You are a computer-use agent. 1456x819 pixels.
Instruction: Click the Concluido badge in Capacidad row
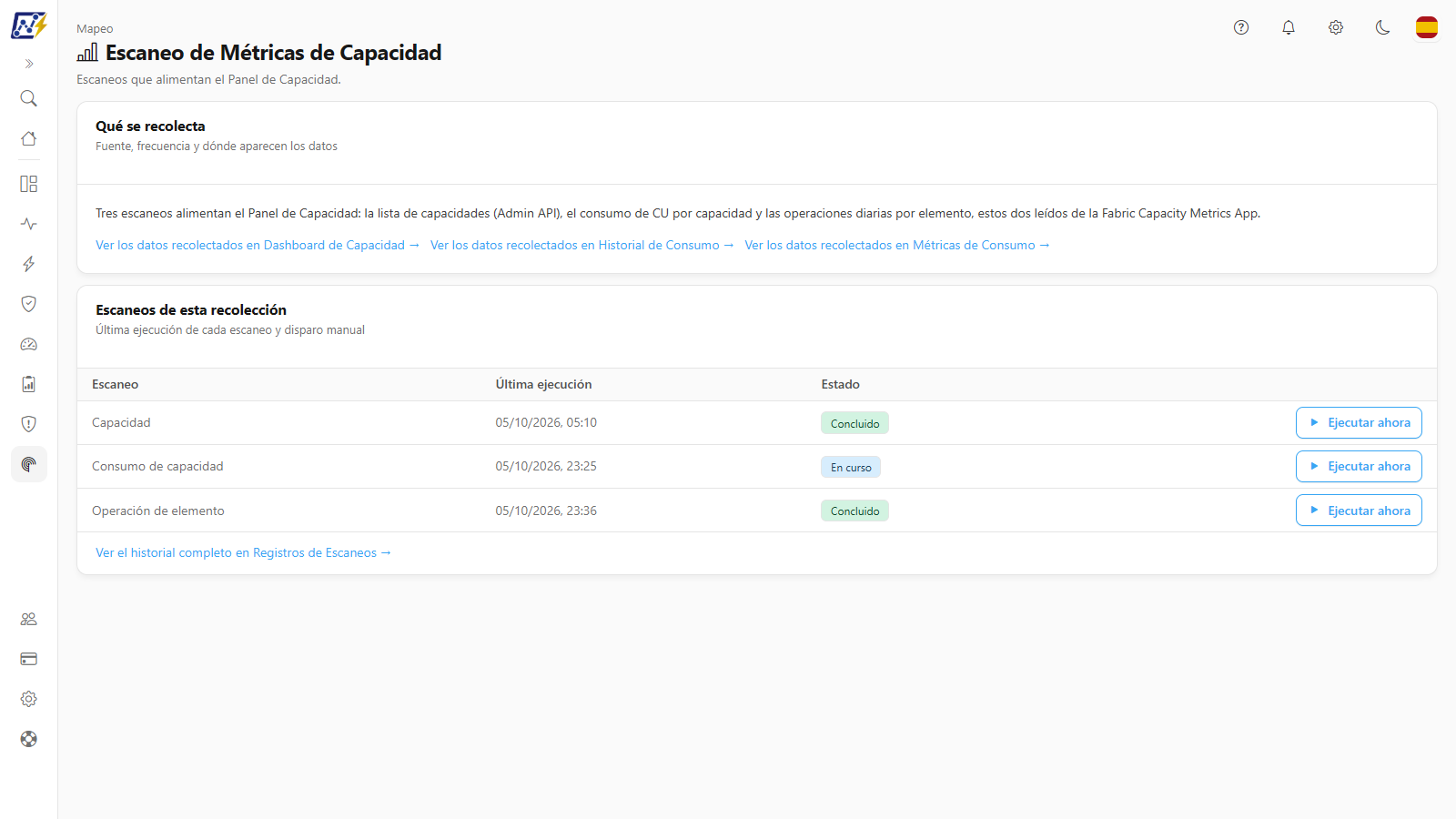click(x=854, y=423)
